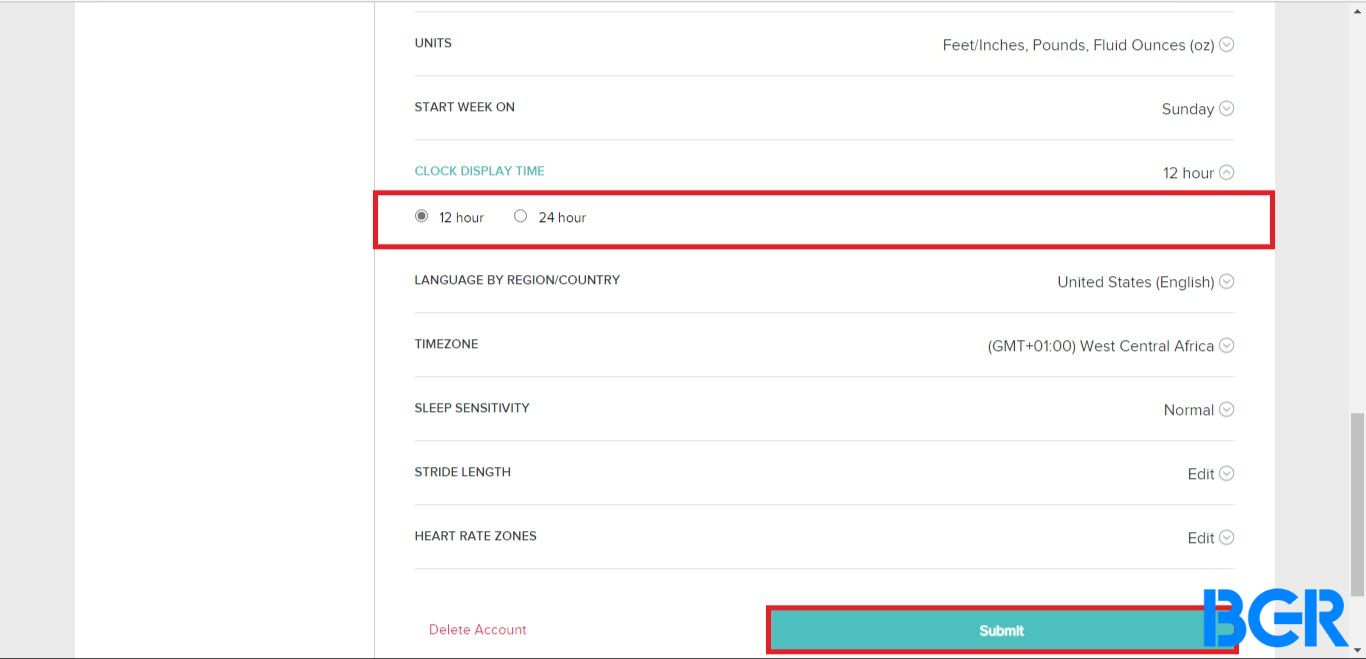Expand the Language by Region/Country chevron
This screenshot has width=1366, height=659.
[x=1227, y=281]
